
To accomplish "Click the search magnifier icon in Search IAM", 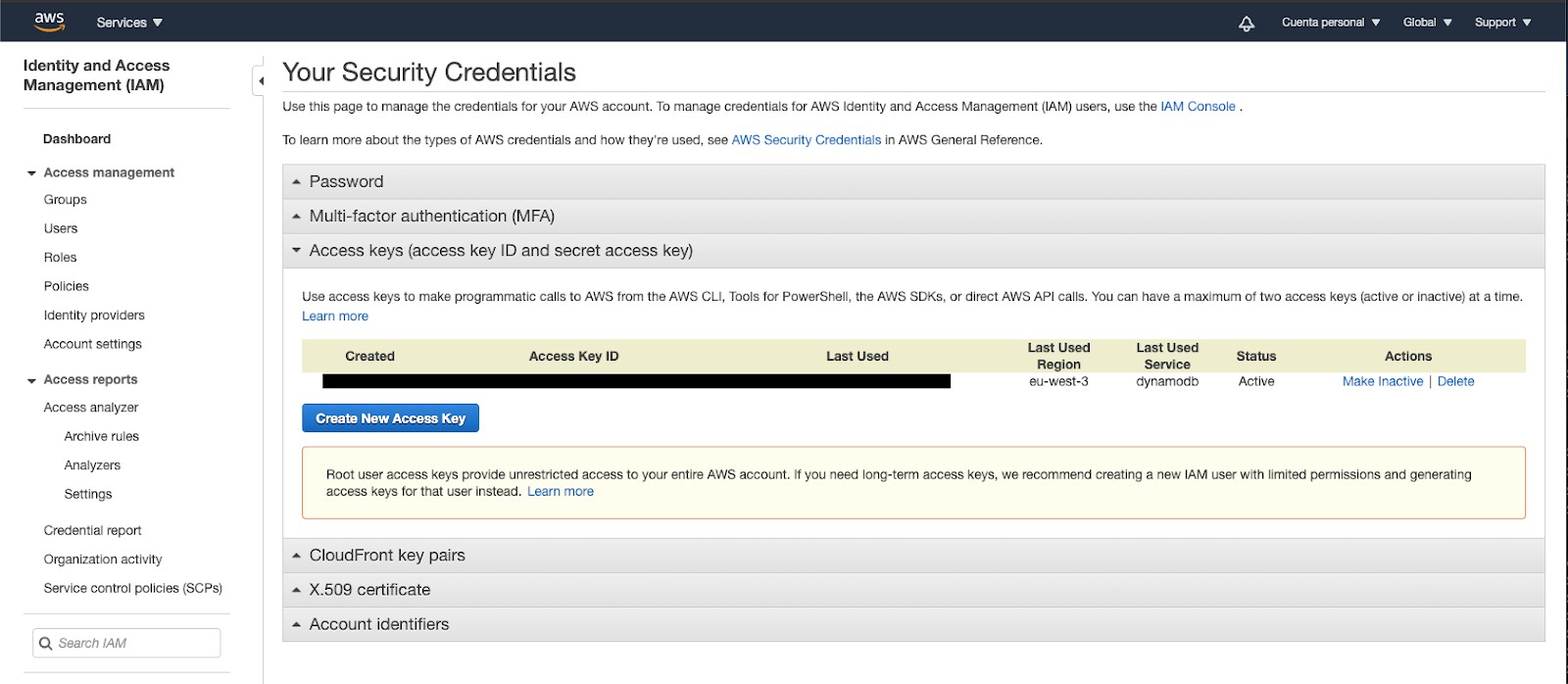I will (x=45, y=644).
